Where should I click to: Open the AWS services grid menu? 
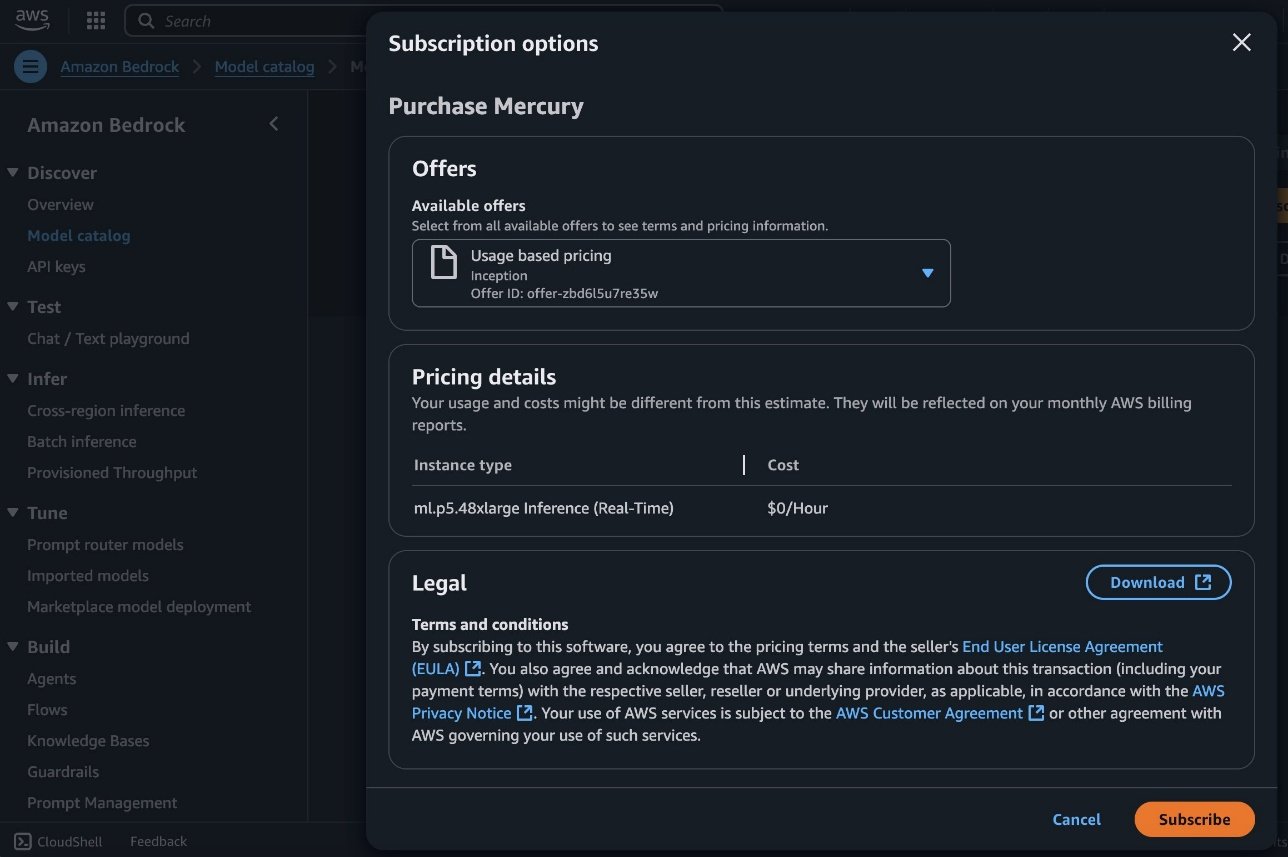[96, 21]
